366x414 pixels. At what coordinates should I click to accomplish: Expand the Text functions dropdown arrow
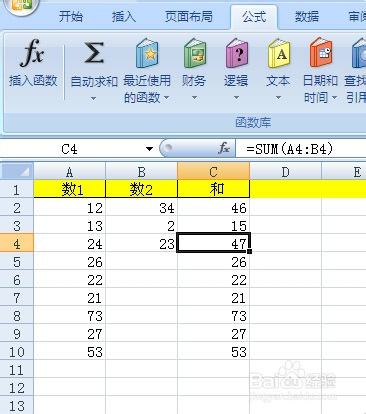coord(278,98)
